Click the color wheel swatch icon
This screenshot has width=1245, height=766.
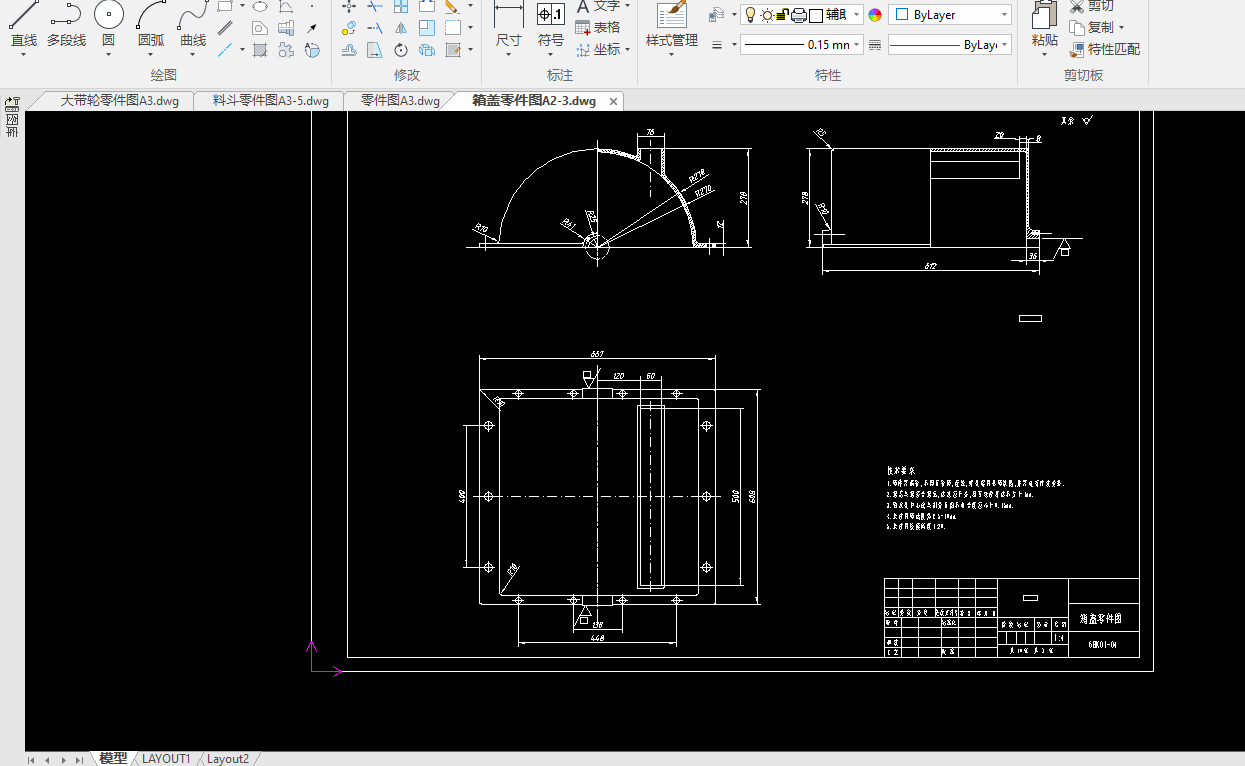coord(876,15)
